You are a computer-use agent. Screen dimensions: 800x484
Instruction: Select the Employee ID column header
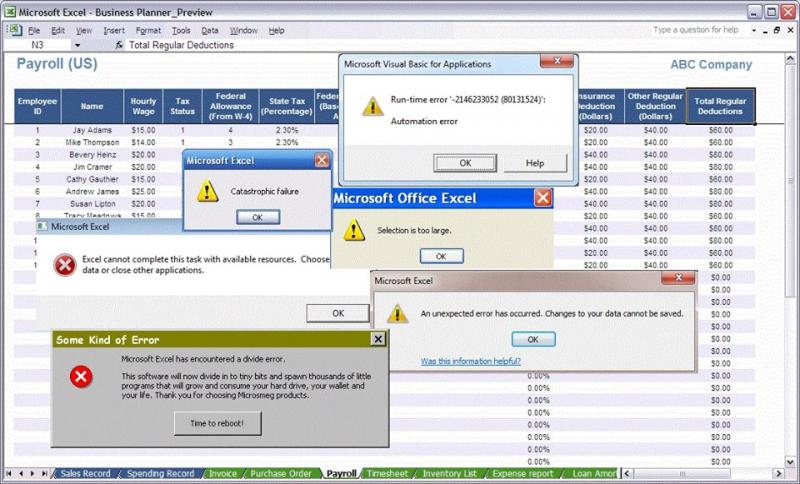coord(37,106)
